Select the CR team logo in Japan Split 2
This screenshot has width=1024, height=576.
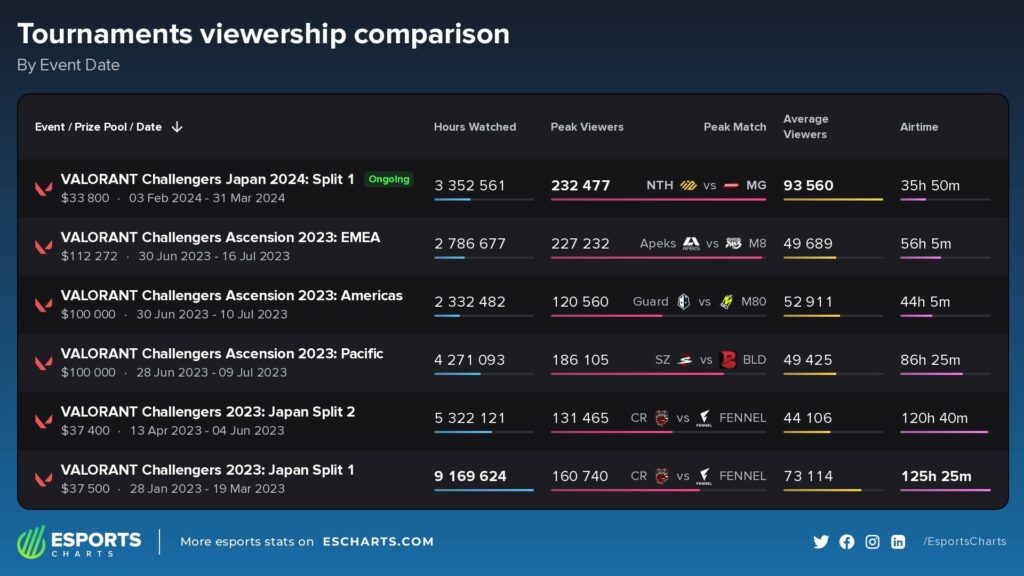662,417
